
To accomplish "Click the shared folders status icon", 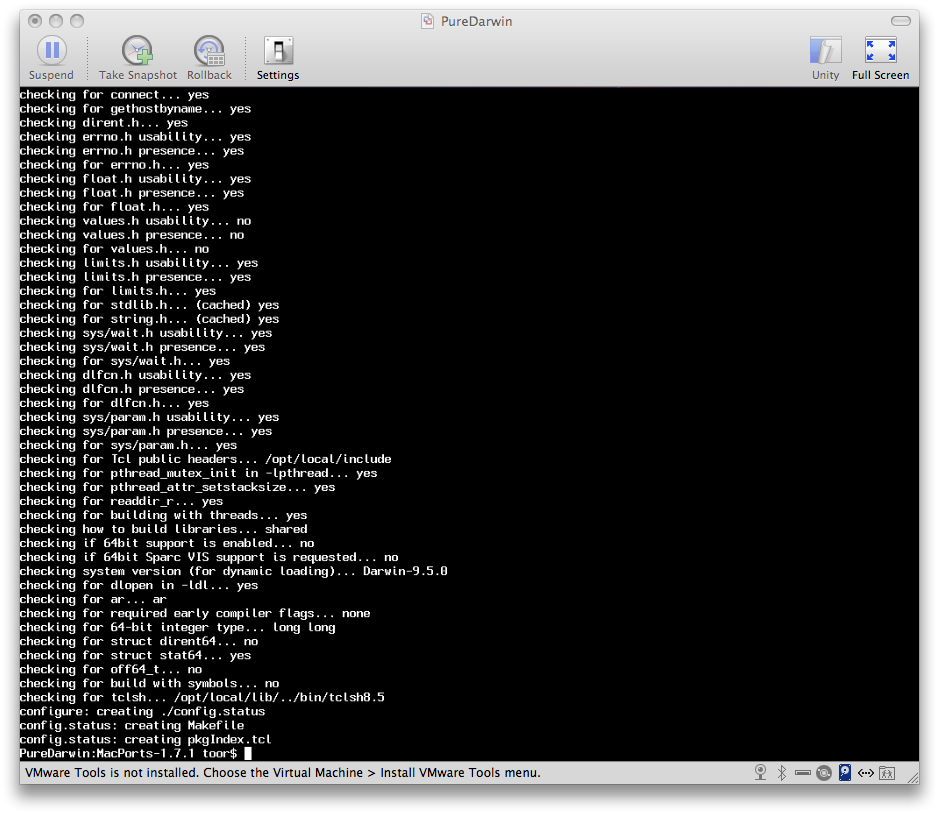I will pos(887,773).
